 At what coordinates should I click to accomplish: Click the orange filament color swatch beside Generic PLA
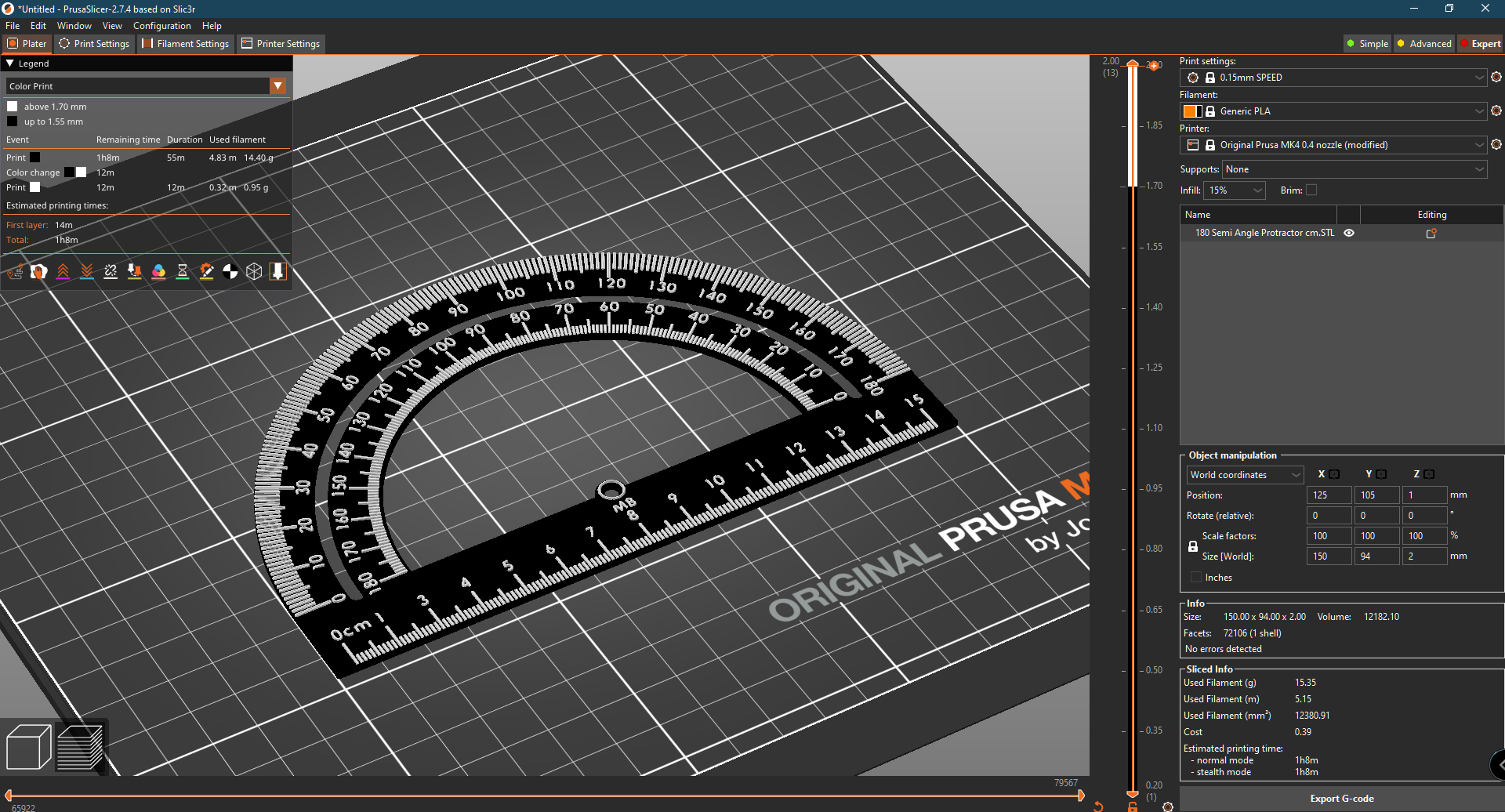1192,111
